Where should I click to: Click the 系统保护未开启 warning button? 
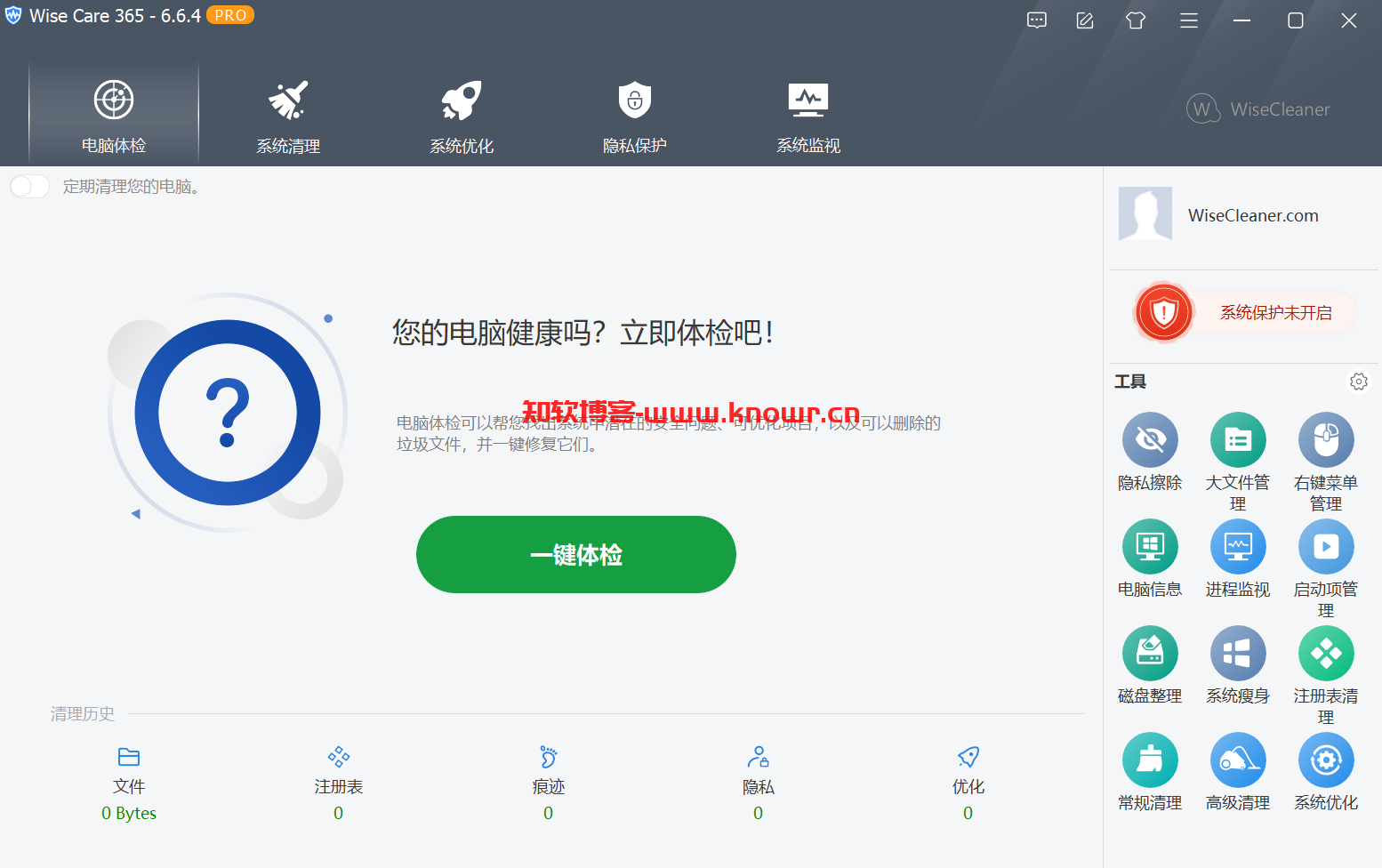1245,312
